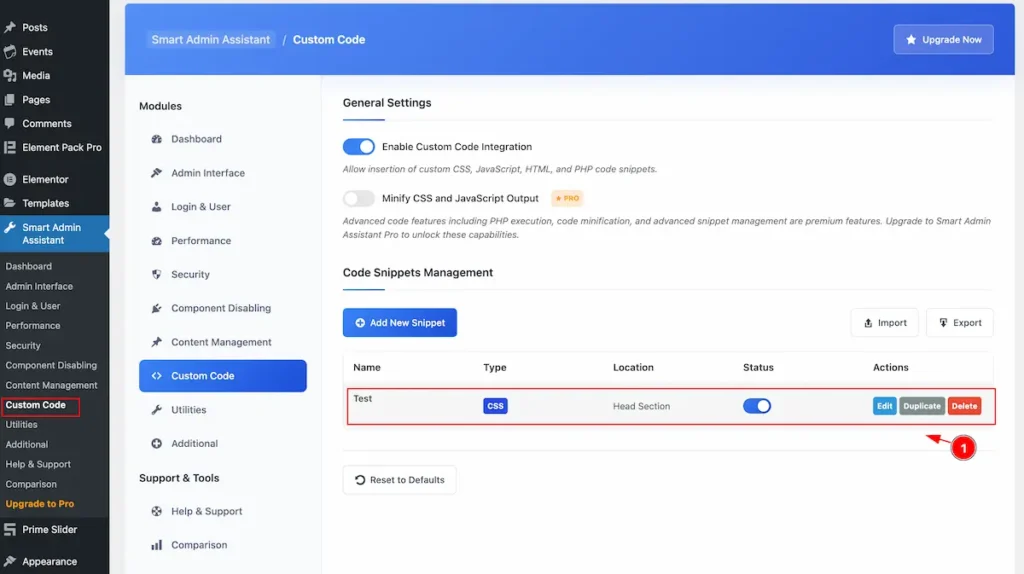Click the PRO badge beside Minify option

567,198
